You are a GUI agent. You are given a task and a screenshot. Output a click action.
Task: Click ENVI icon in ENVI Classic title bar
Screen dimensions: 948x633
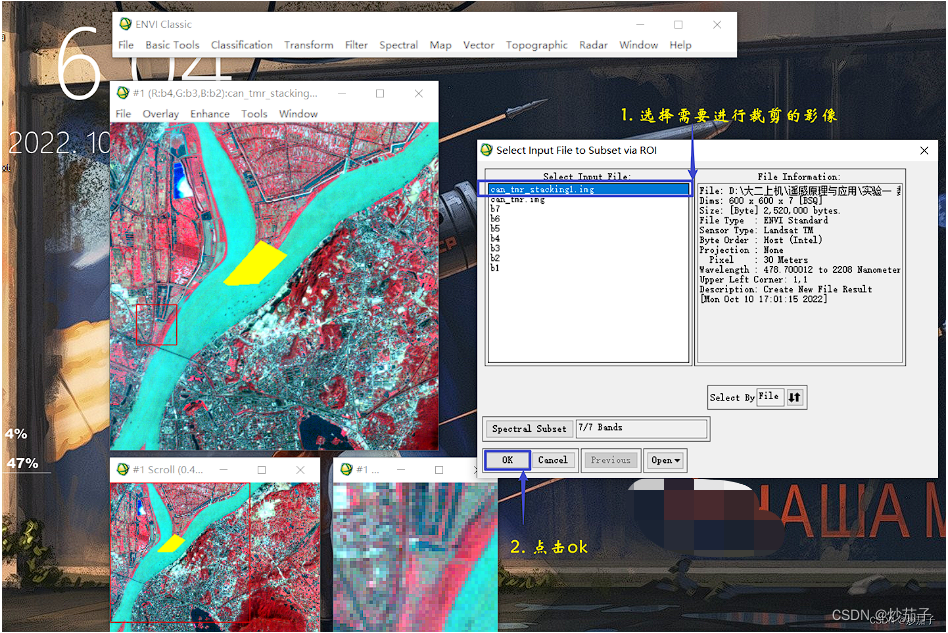(126, 24)
